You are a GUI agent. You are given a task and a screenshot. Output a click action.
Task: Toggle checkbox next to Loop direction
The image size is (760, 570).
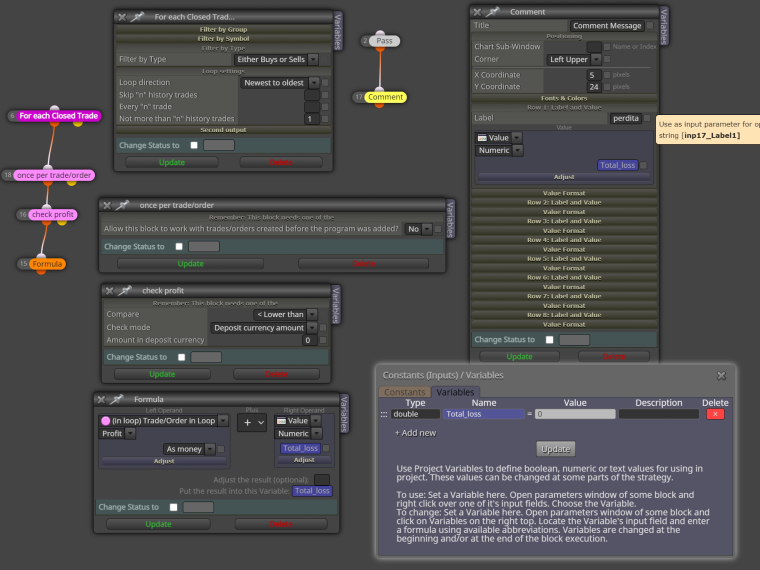pyautogui.click(x=325, y=83)
